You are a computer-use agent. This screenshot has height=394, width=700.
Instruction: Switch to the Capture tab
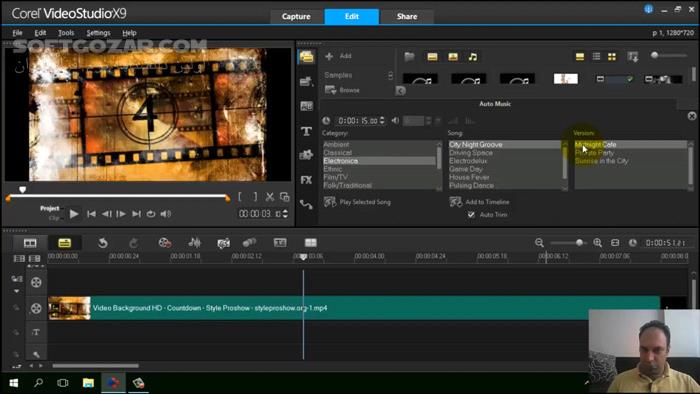pyautogui.click(x=296, y=17)
